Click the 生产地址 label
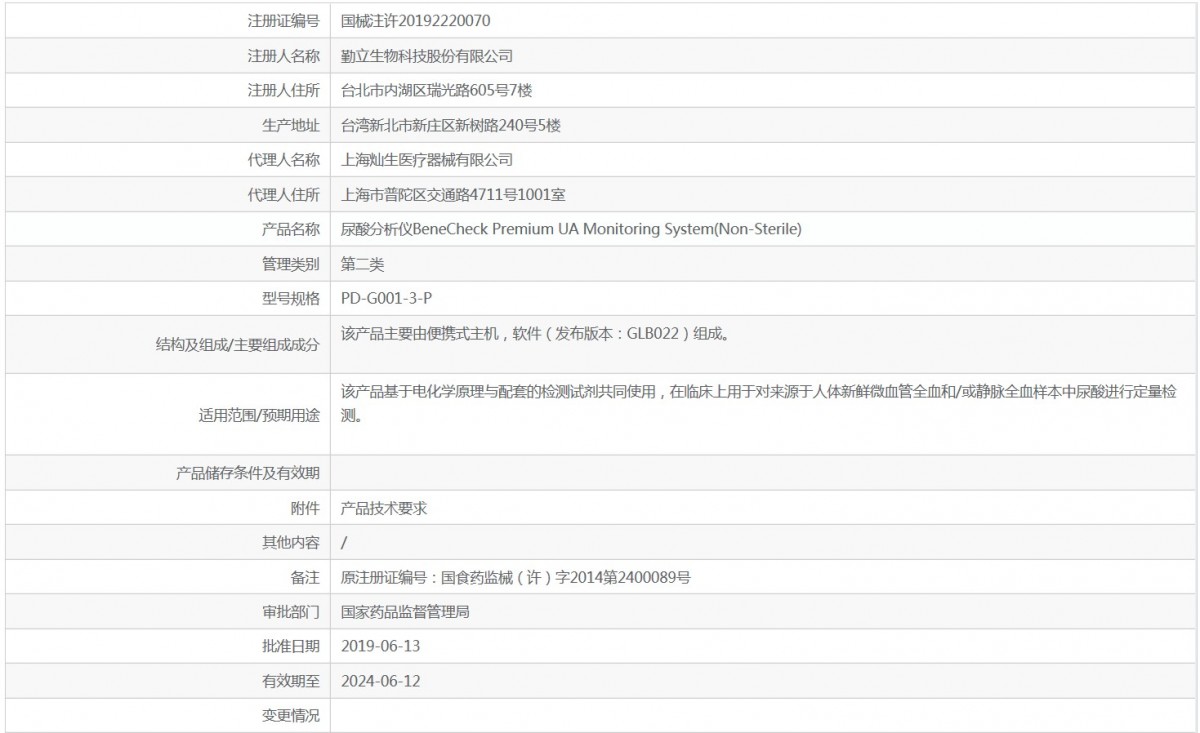The image size is (1200, 733). pyautogui.click(x=291, y=125)
